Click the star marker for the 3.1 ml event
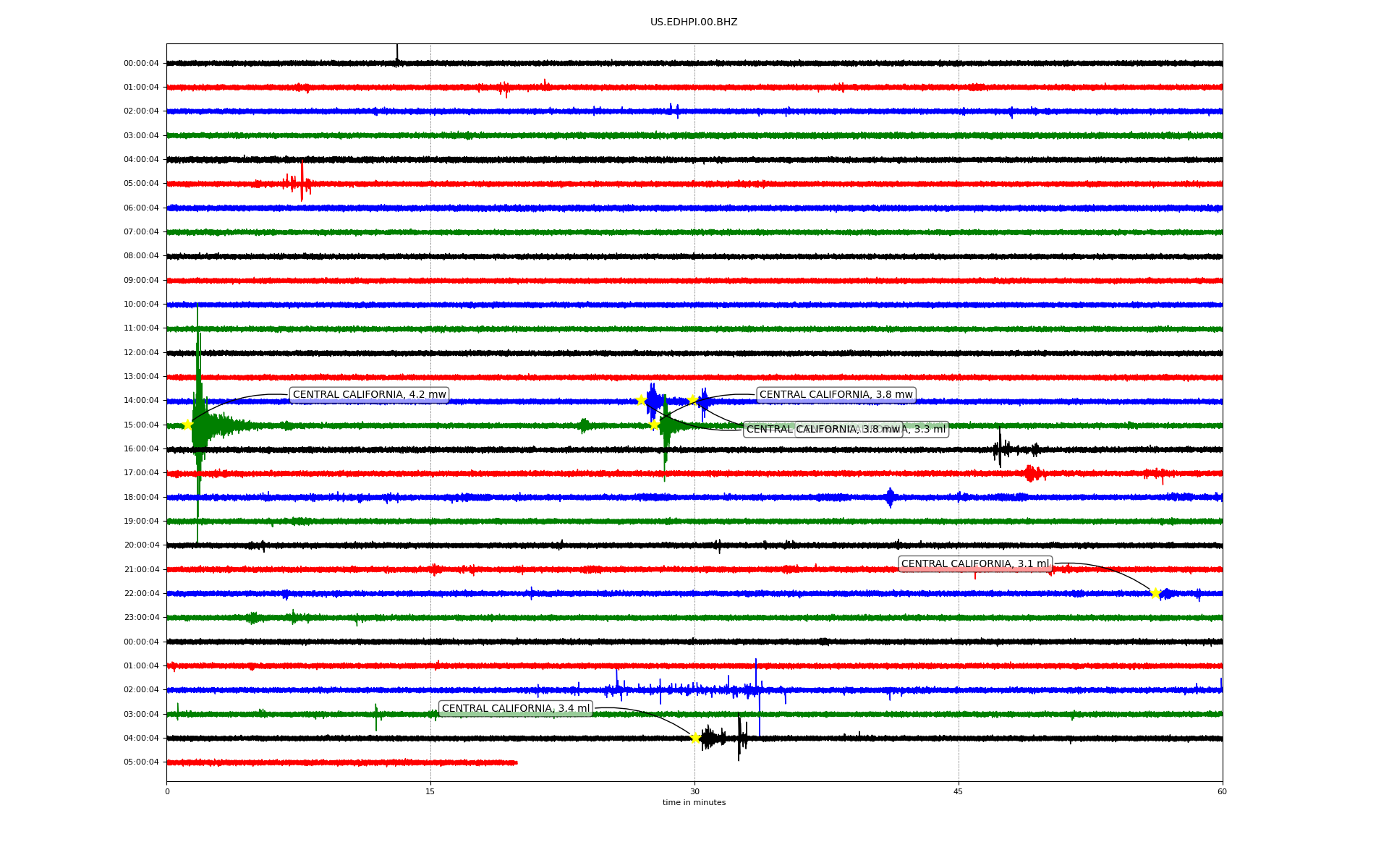The width and height of the screenshot is (1389, 868). click(x=1155, y=593)
